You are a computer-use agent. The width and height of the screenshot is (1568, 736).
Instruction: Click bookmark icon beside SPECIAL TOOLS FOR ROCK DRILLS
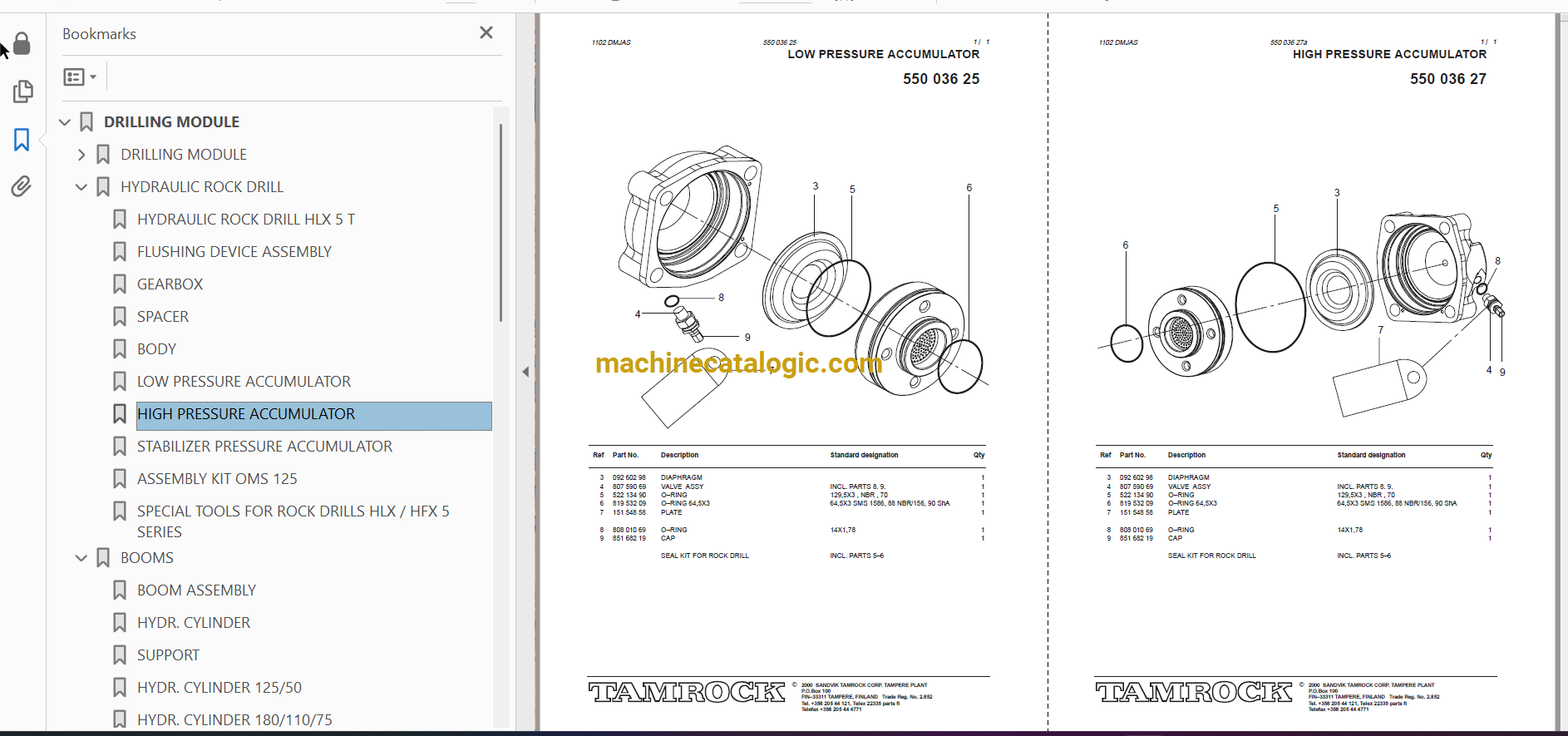pos(120,511)
